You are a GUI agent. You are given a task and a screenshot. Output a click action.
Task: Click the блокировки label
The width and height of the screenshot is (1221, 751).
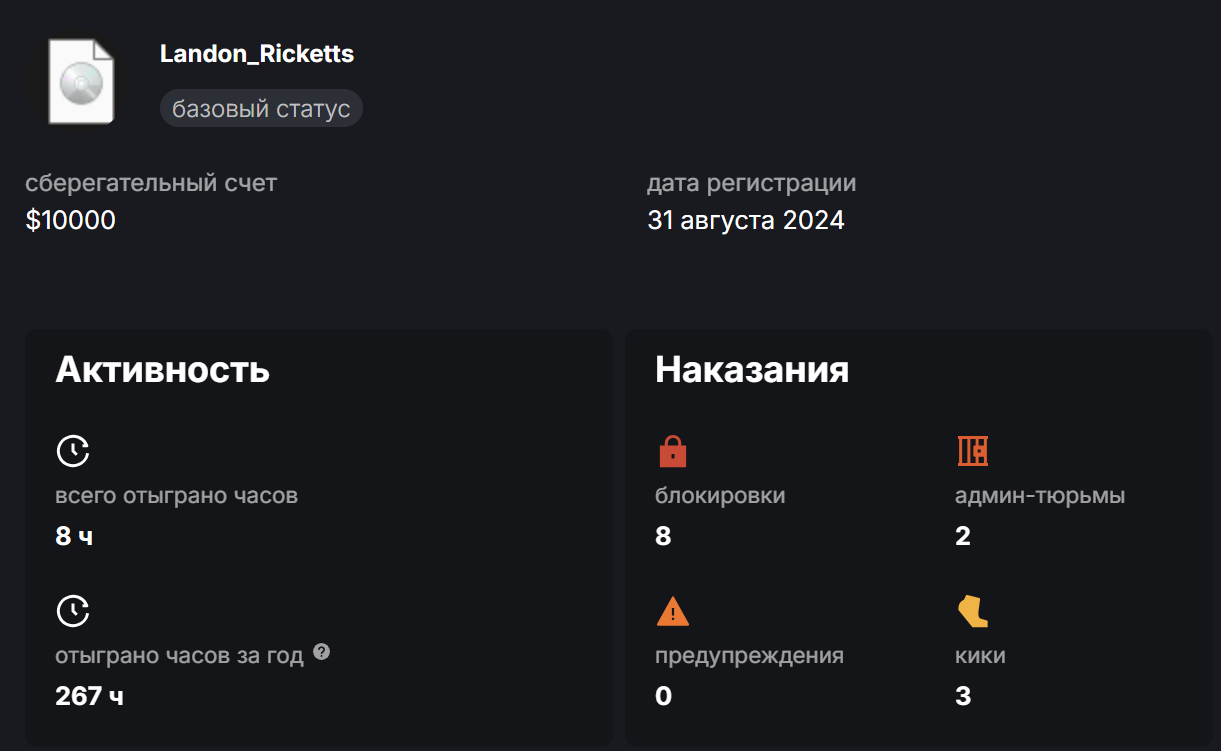tap(720, 495)
